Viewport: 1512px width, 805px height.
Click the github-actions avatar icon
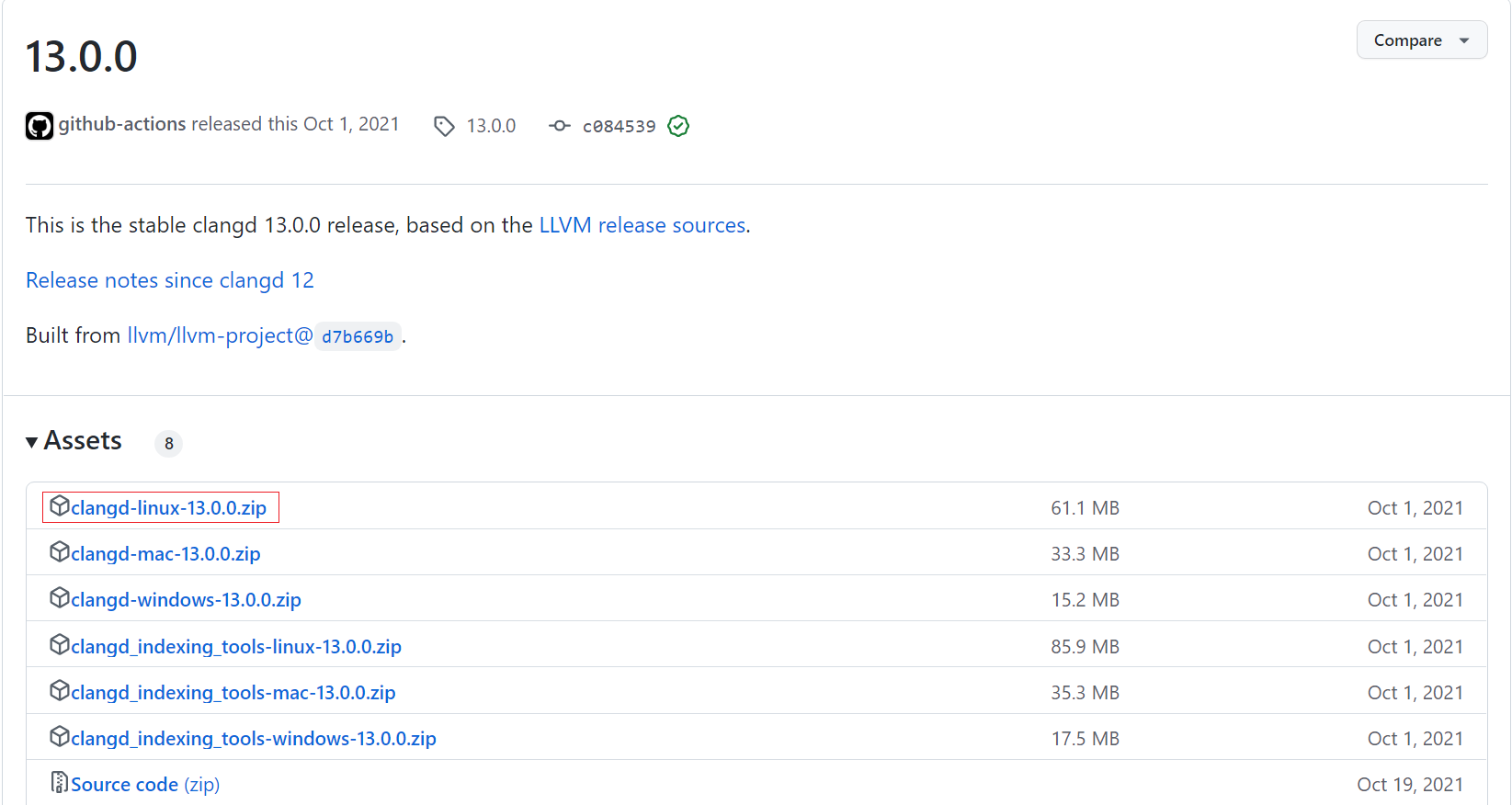[40, 126]
